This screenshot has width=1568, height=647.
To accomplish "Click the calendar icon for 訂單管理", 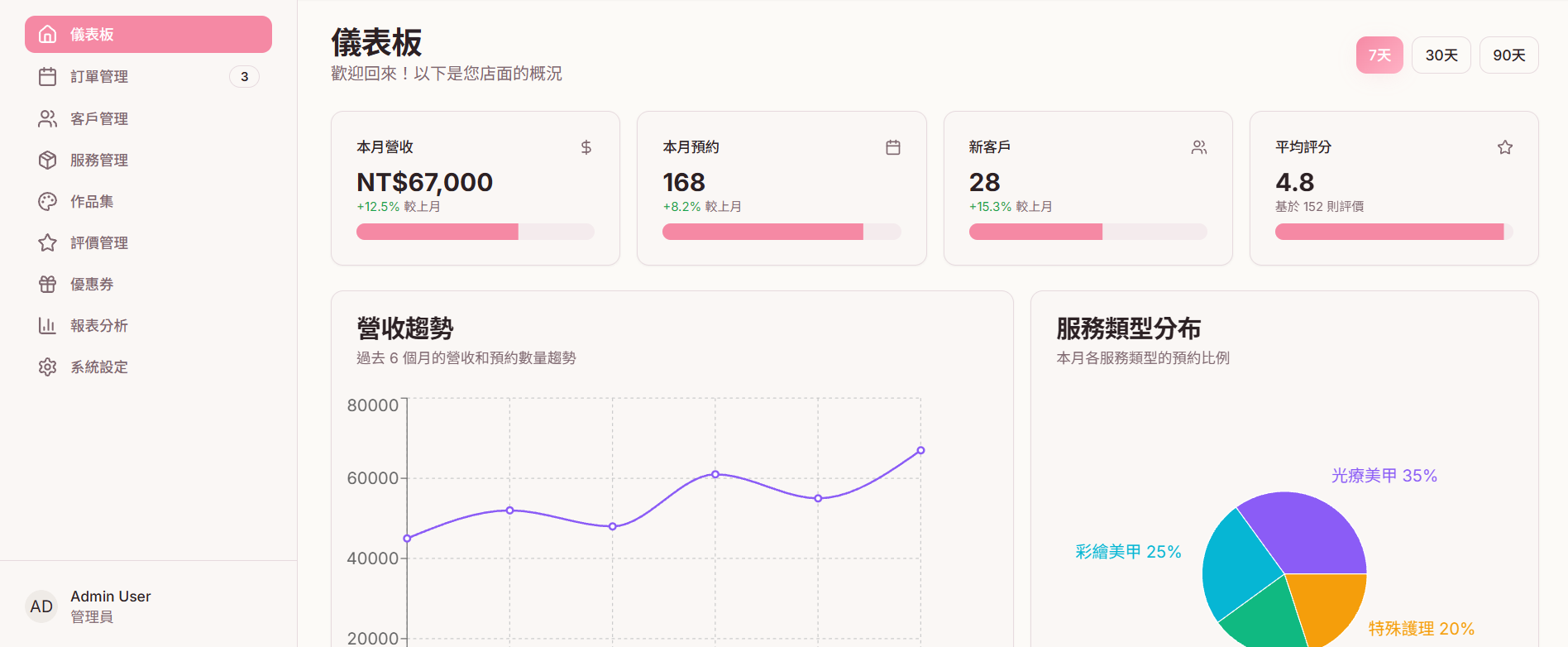I will click(x=48, y=76).
